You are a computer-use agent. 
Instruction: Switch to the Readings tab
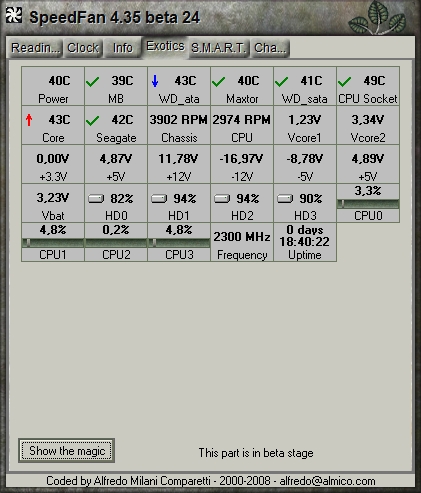point(35,48)
